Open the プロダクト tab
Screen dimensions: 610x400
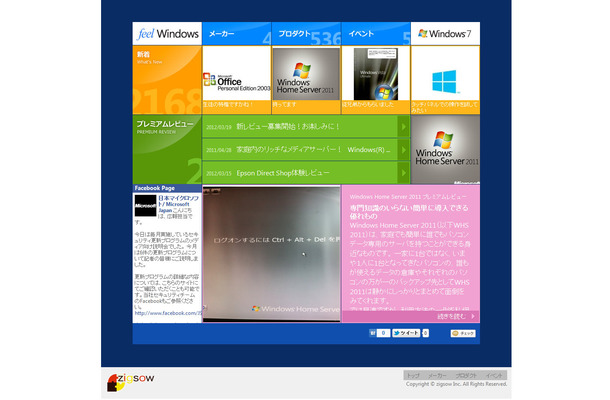306,33
